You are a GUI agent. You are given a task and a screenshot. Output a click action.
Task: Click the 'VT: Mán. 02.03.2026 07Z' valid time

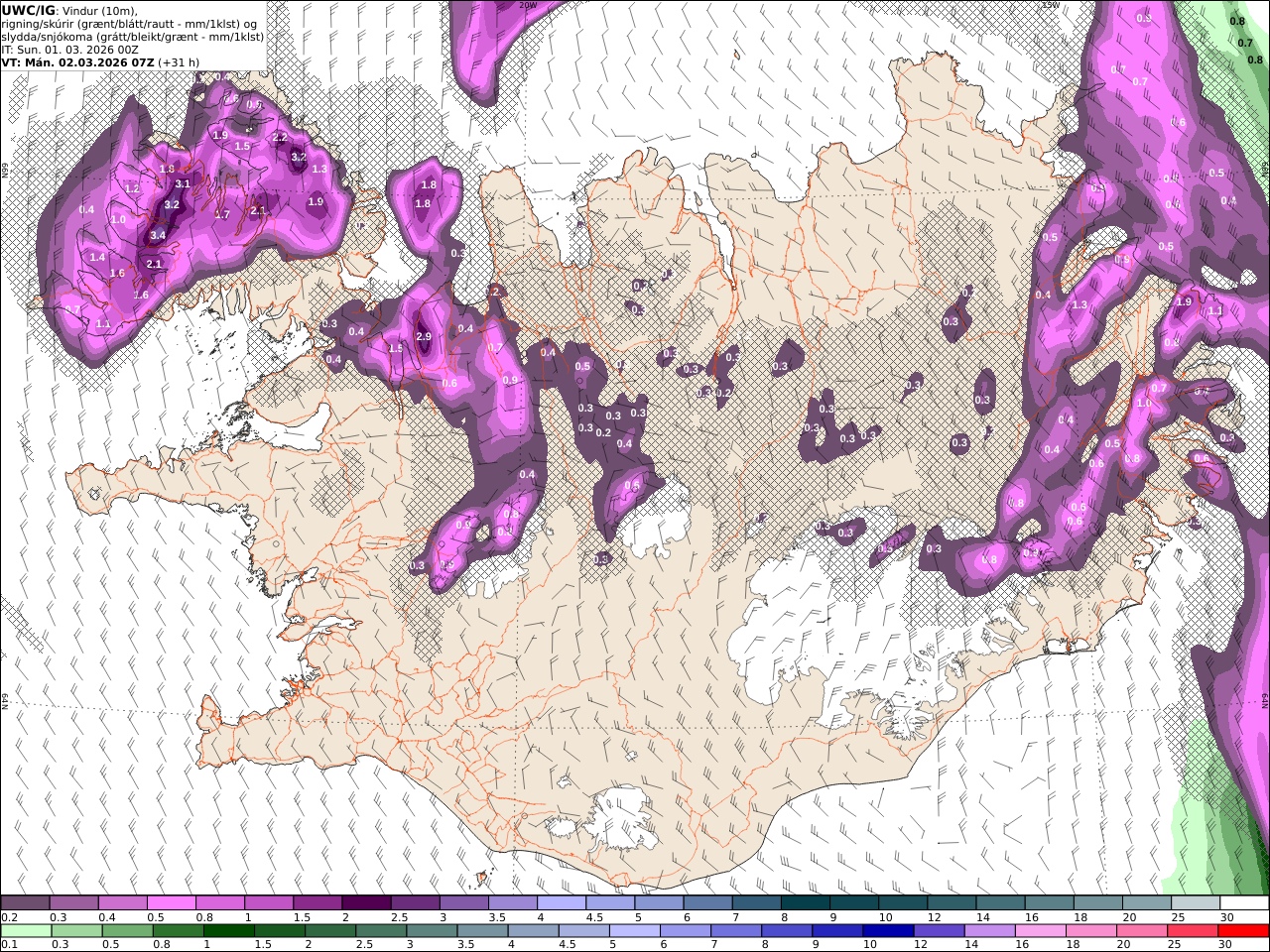(77, 61)
